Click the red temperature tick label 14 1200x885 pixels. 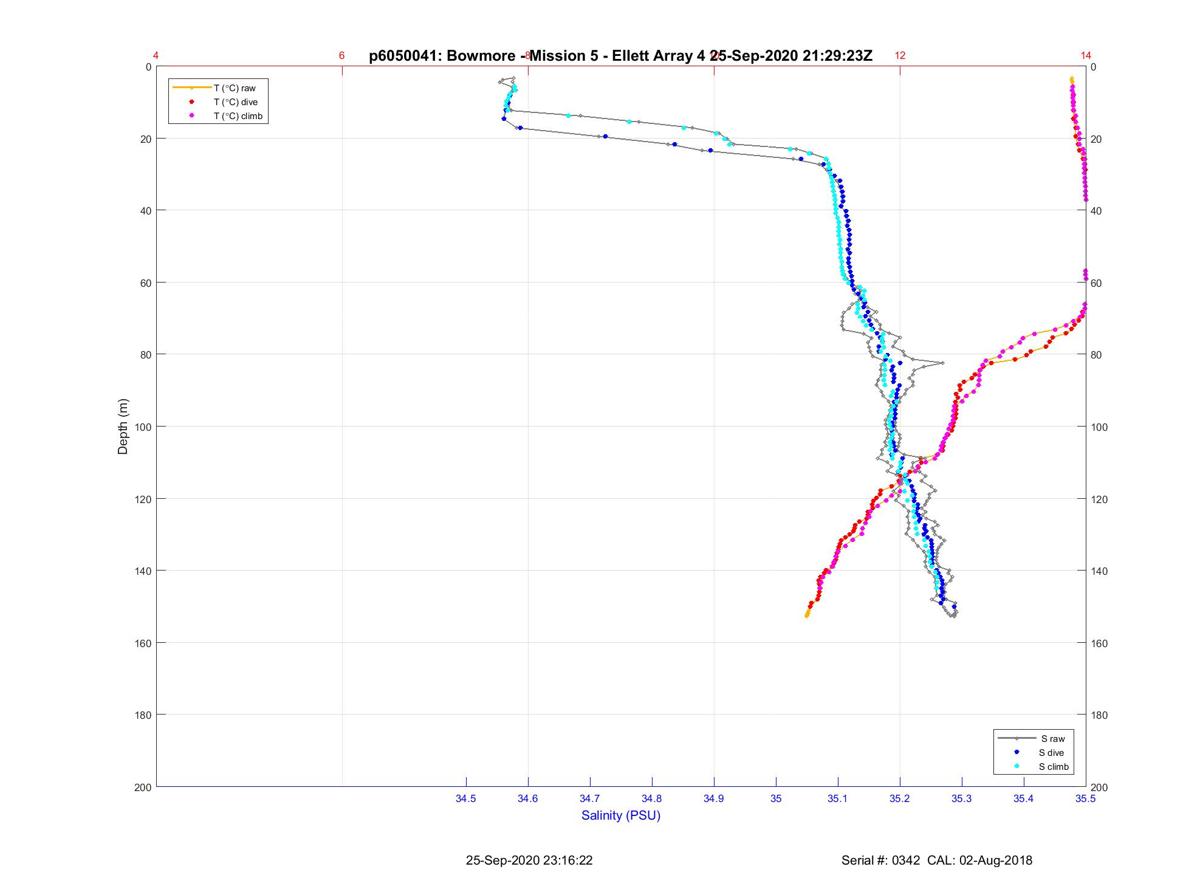tap(1086, 56)
